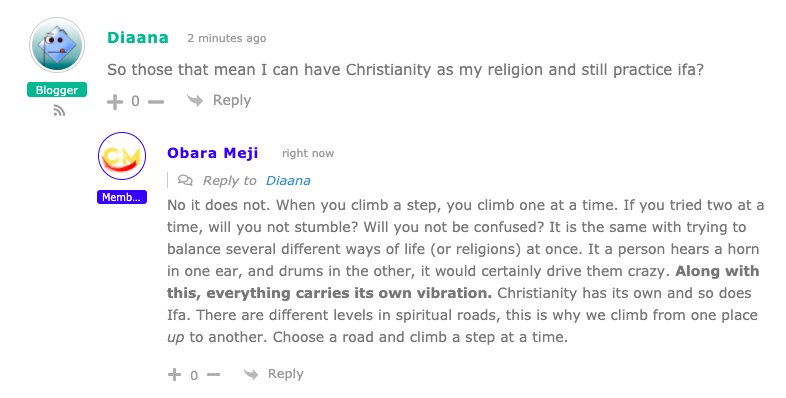
Task: Open the Obara Meji username link
Action: (x=213, y=153)
